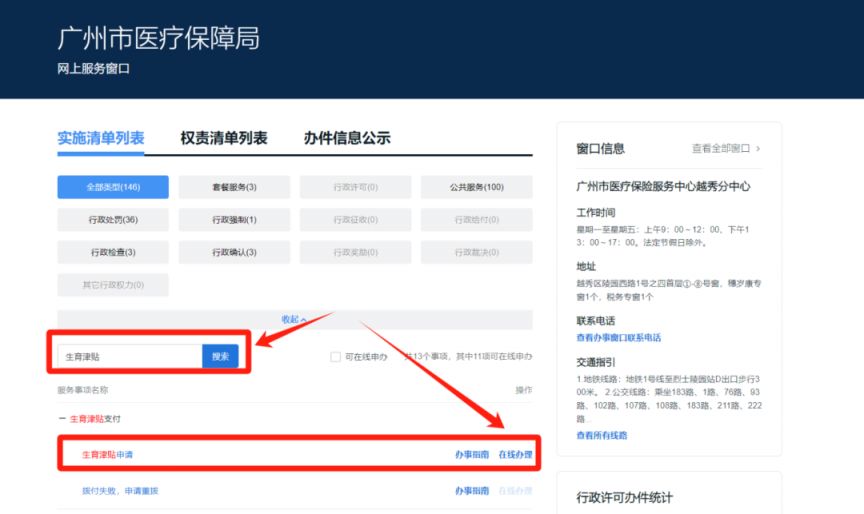This screenshot has width=864, height=514.
Task: Choose the 其它行政权力(0) category
Action: click(113, 285)
